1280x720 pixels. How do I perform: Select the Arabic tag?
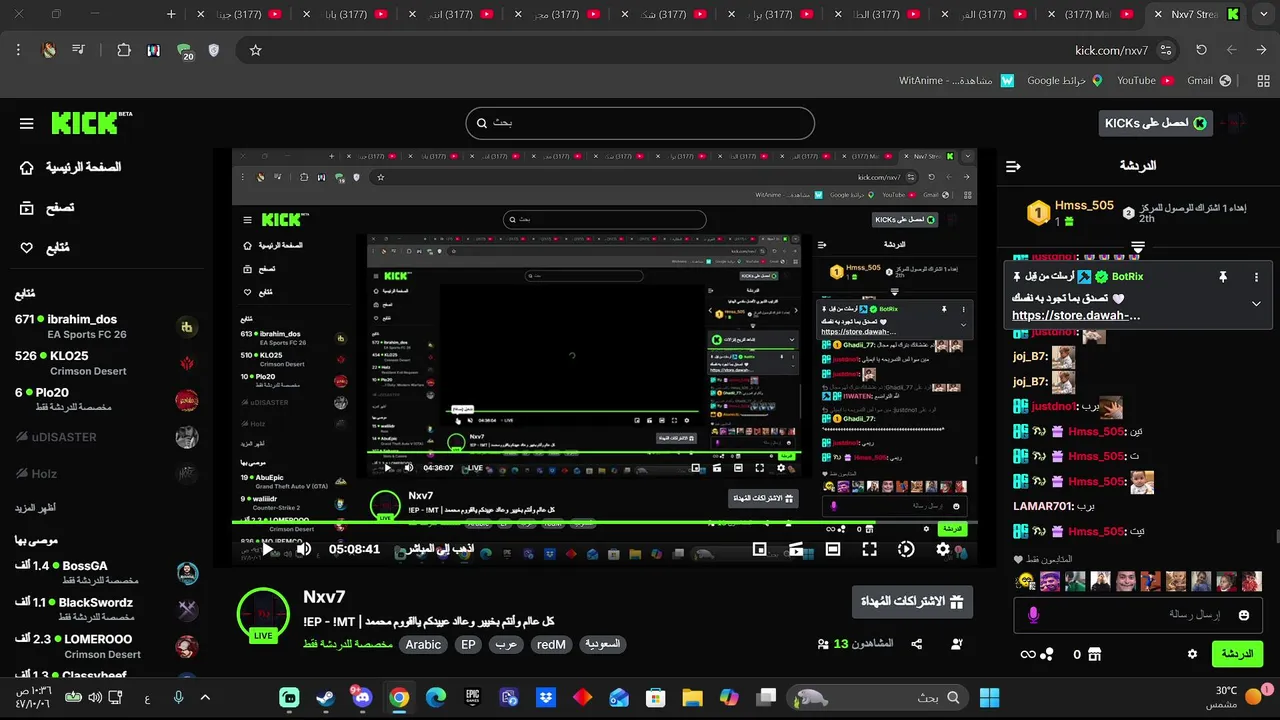423,645
